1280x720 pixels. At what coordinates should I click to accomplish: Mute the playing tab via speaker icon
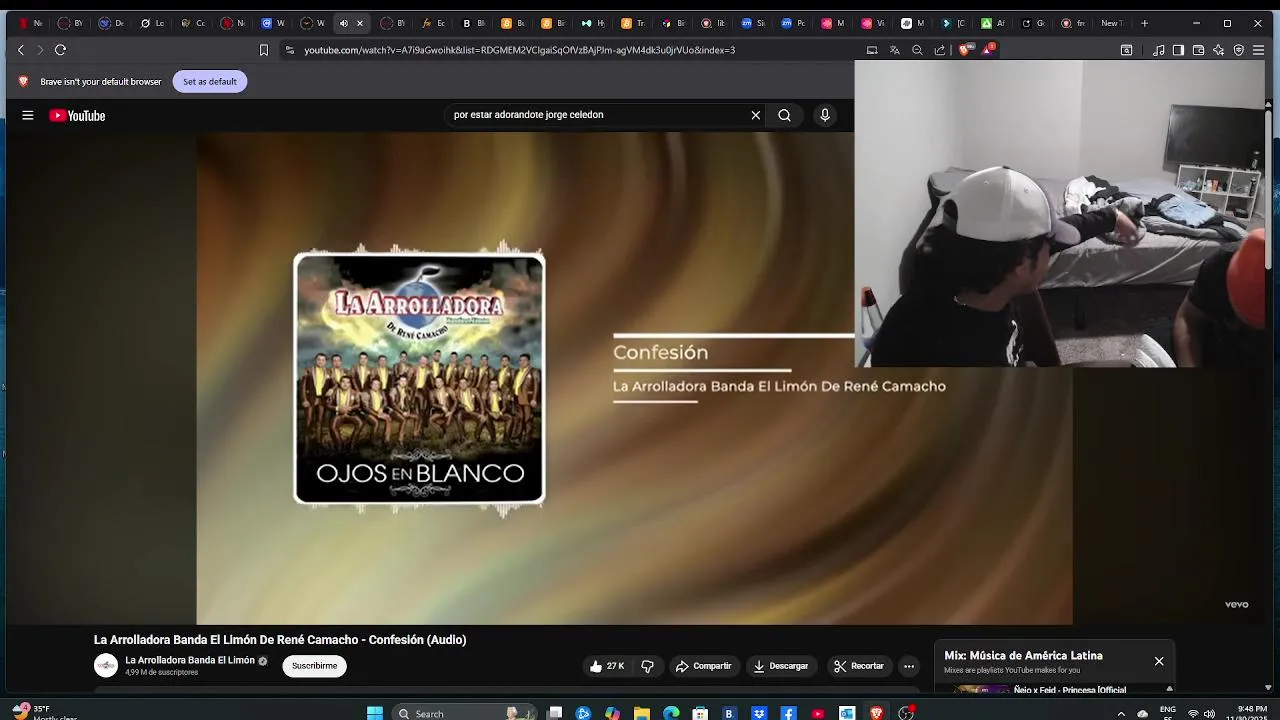coord(344,23)
